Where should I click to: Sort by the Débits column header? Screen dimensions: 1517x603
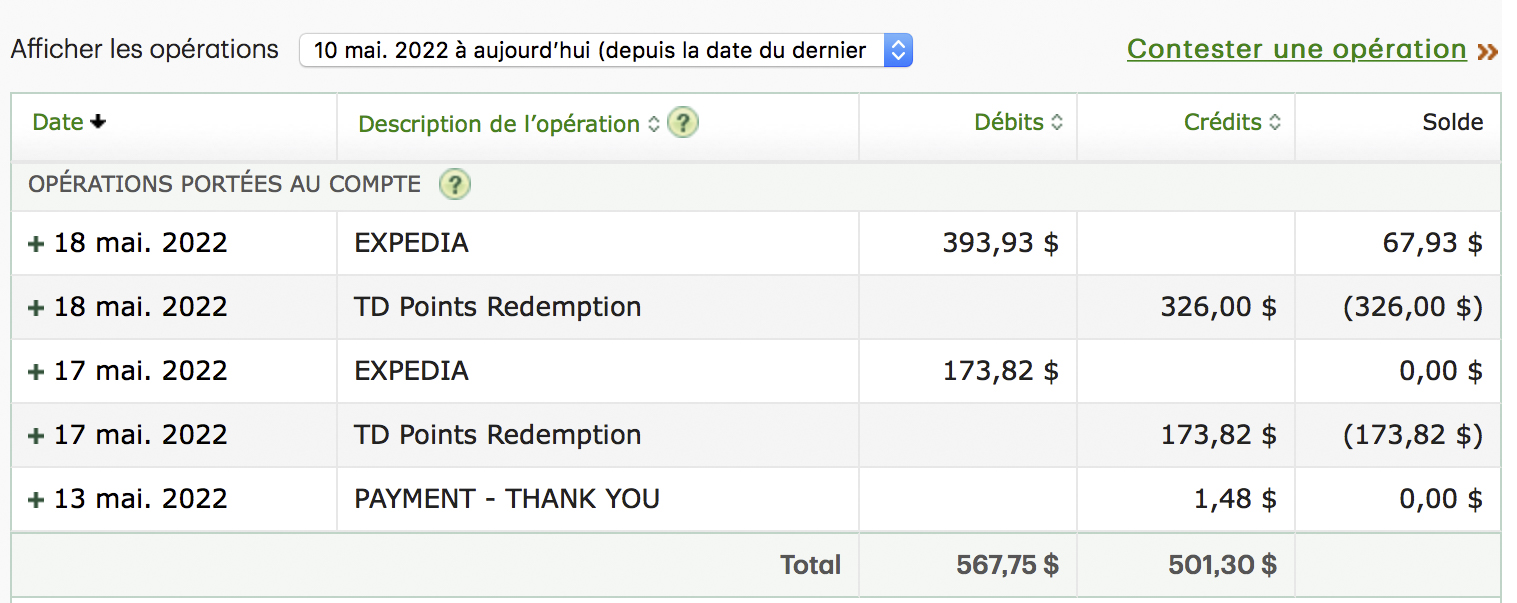(1008, 122)
